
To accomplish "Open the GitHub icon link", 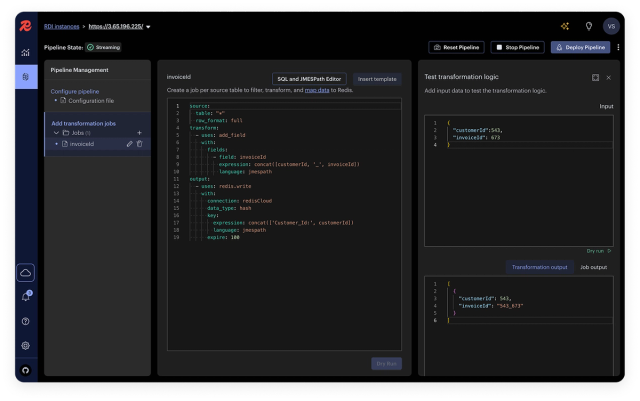I will (x=26, y=370).
